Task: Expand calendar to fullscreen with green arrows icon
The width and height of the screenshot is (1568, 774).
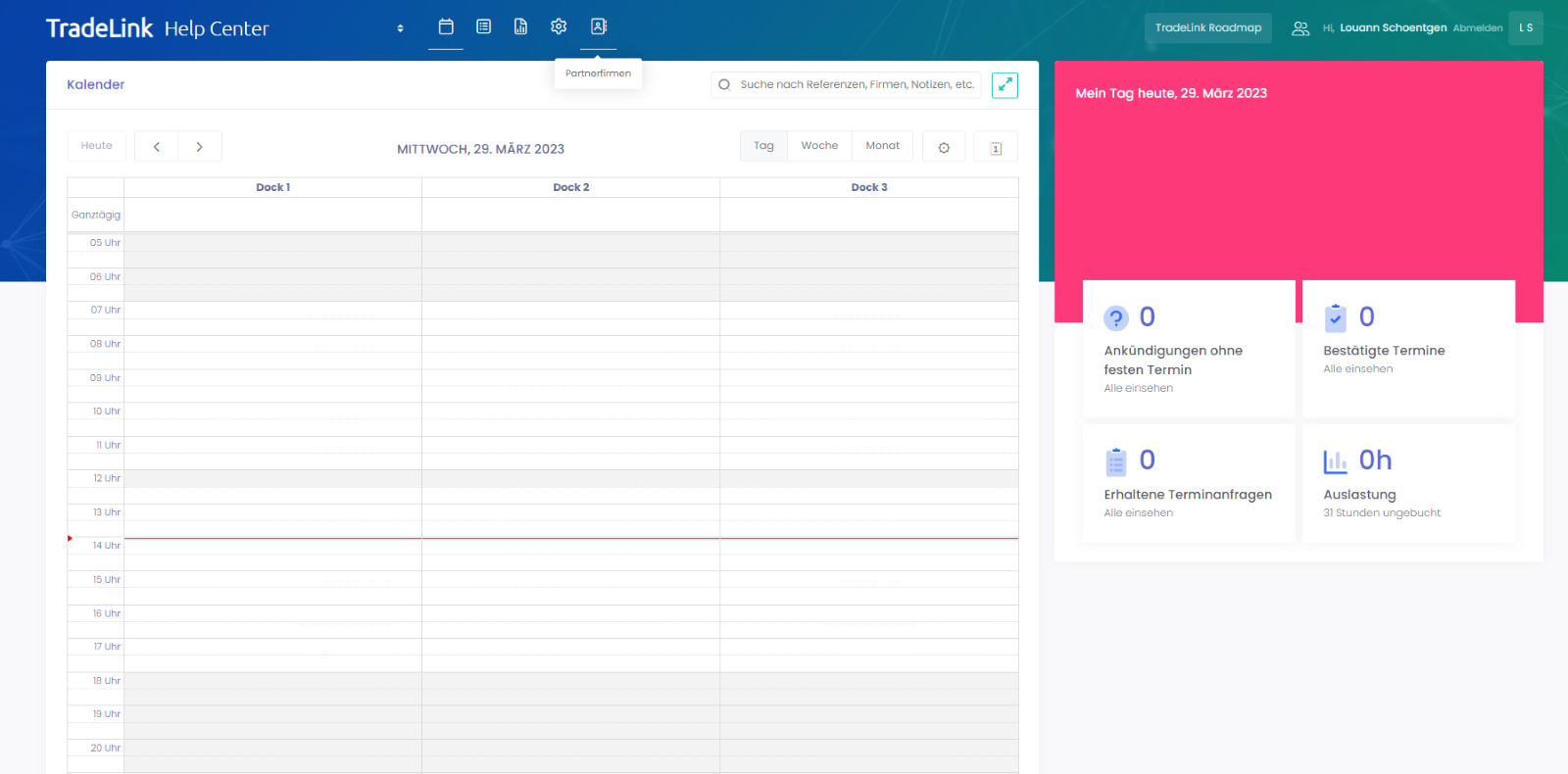Action: pos(1004,85)
